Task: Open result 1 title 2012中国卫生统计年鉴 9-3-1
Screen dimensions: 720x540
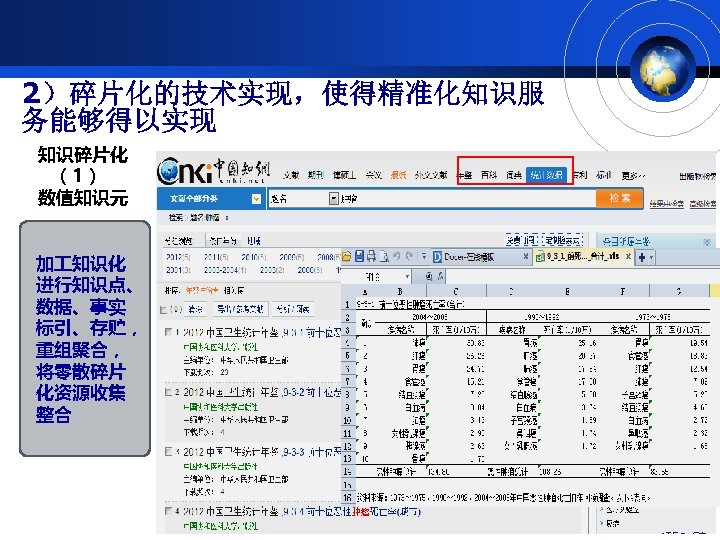Action: tap(262, 332)
